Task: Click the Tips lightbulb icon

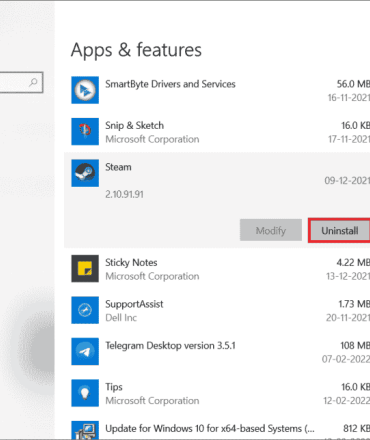Action: tap(85, 393)
